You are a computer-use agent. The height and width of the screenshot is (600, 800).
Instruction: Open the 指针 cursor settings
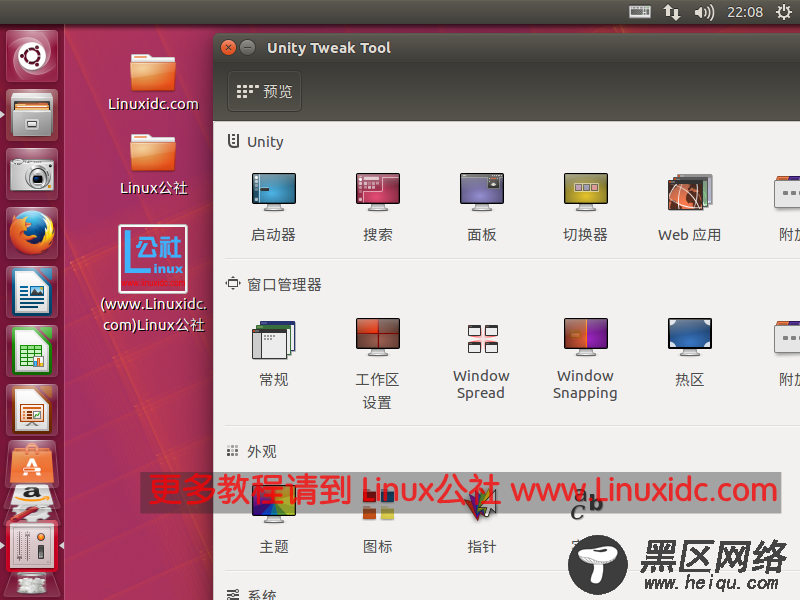tap(482, 523)
